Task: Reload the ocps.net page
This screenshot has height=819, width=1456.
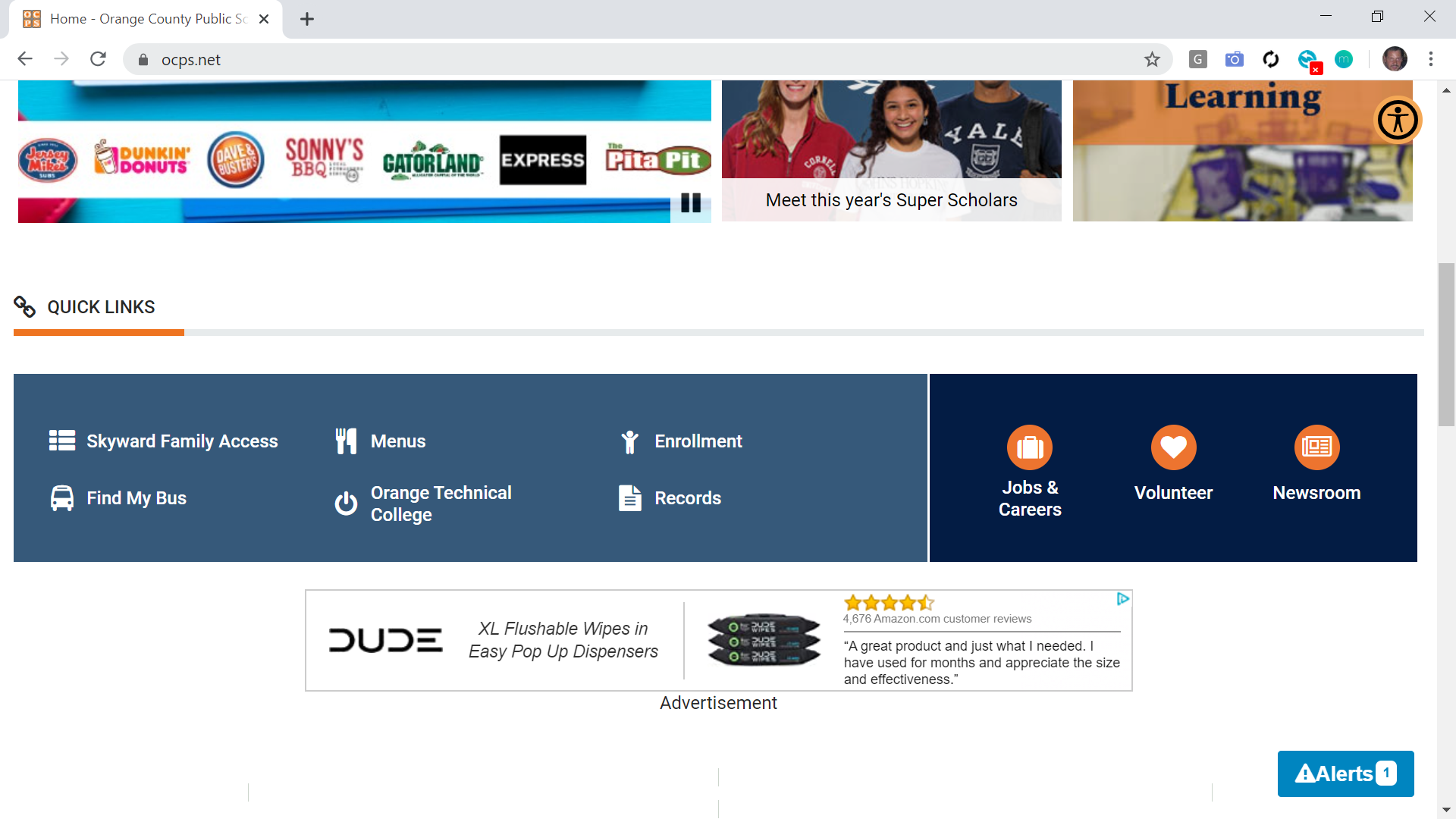Action: [x=98, y=59]
